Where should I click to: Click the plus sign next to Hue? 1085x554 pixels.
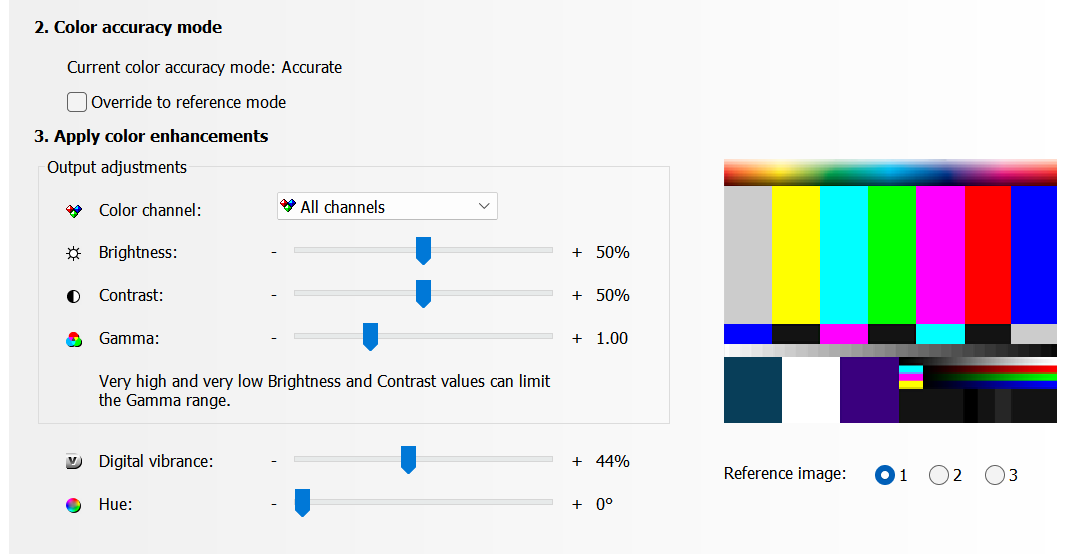point(577,505)
